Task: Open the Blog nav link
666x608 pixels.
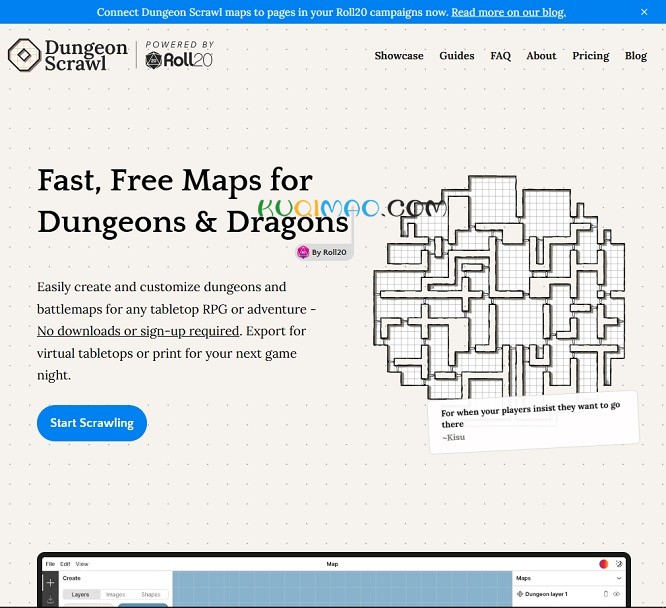Action: 635,56
